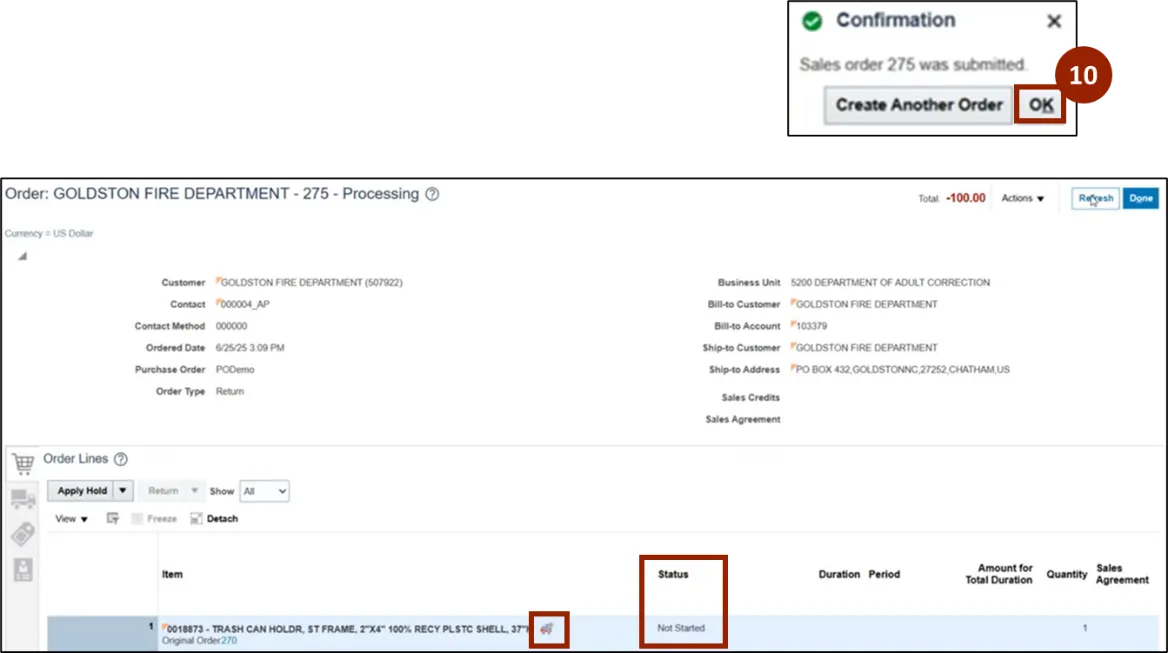Click the Period column header
Image resolution: width=1168 pixels, height=653 pixels.
pos(884,574)
